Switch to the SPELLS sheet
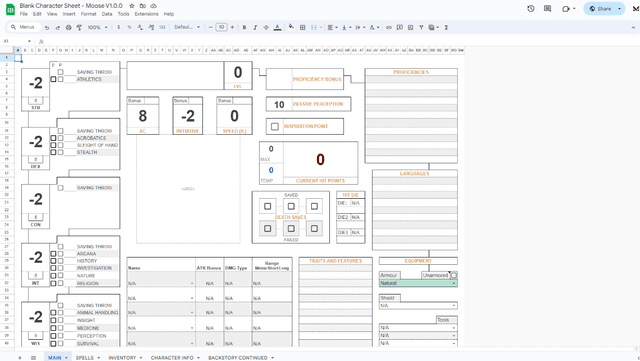The width and height of the screenshot is (640, 361). 85,358
